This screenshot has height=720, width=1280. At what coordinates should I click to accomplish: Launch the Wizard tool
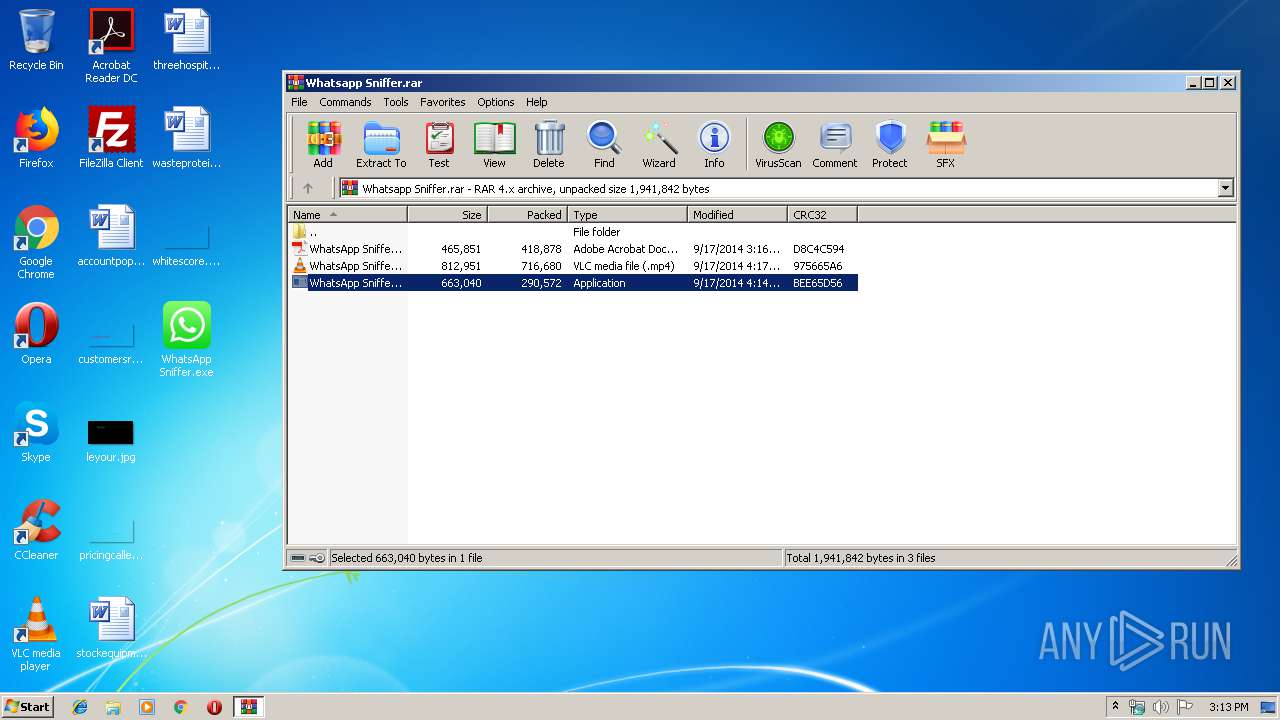pyautogui.click(x=659, y=145)
